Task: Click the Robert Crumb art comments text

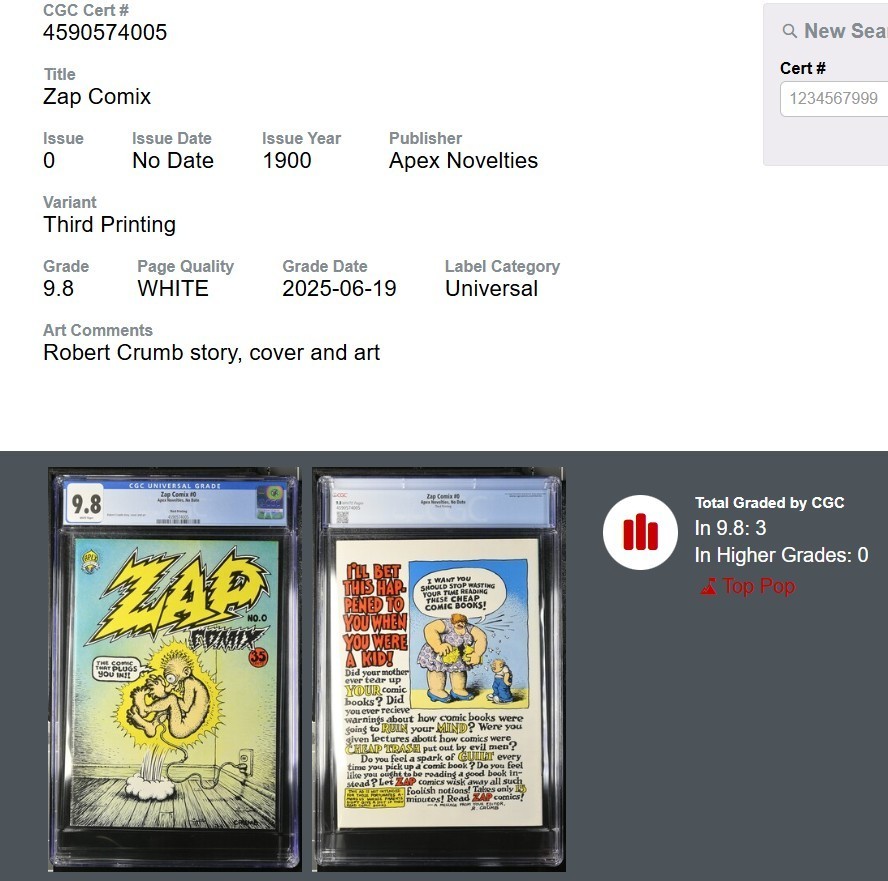Action: [x=211, y=353]
